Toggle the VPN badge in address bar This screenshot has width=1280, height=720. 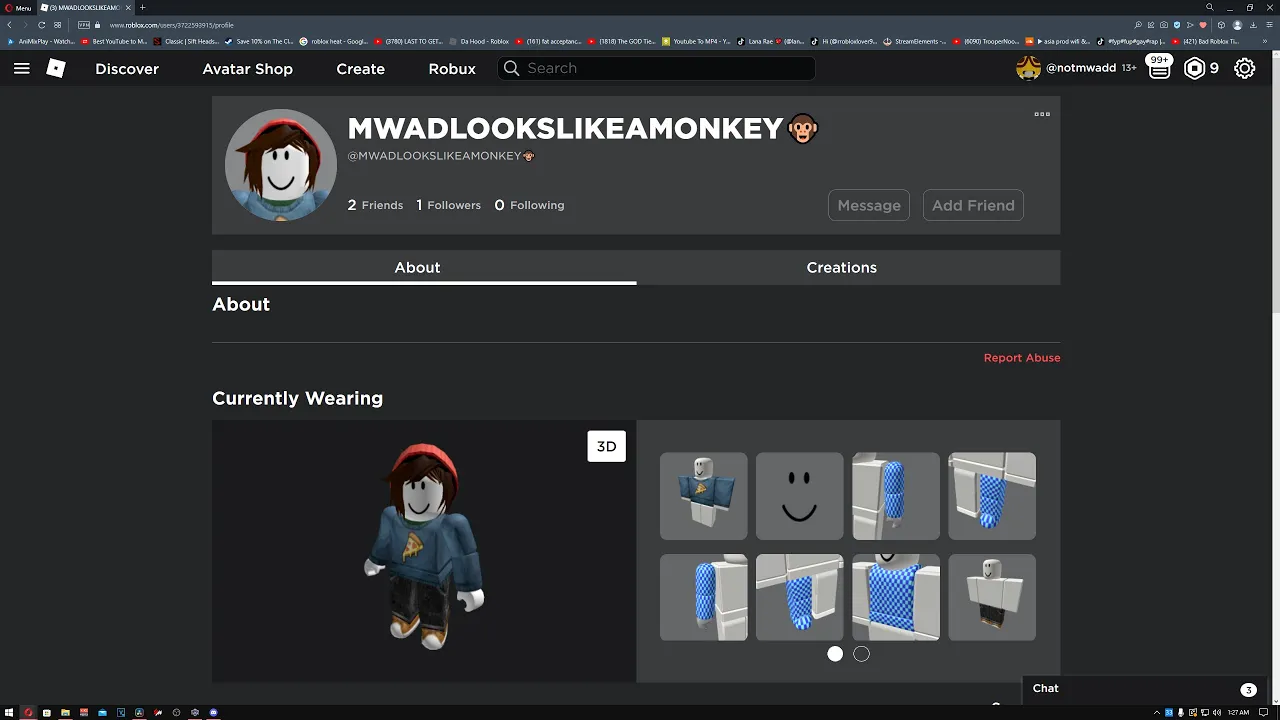83,25
